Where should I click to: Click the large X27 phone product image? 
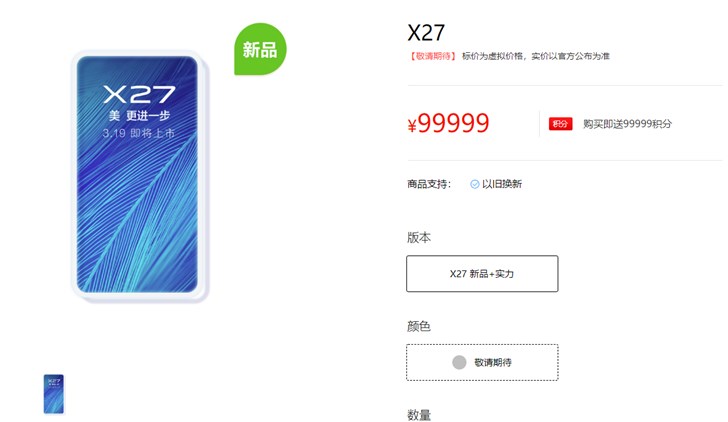[x=138, y=175]
